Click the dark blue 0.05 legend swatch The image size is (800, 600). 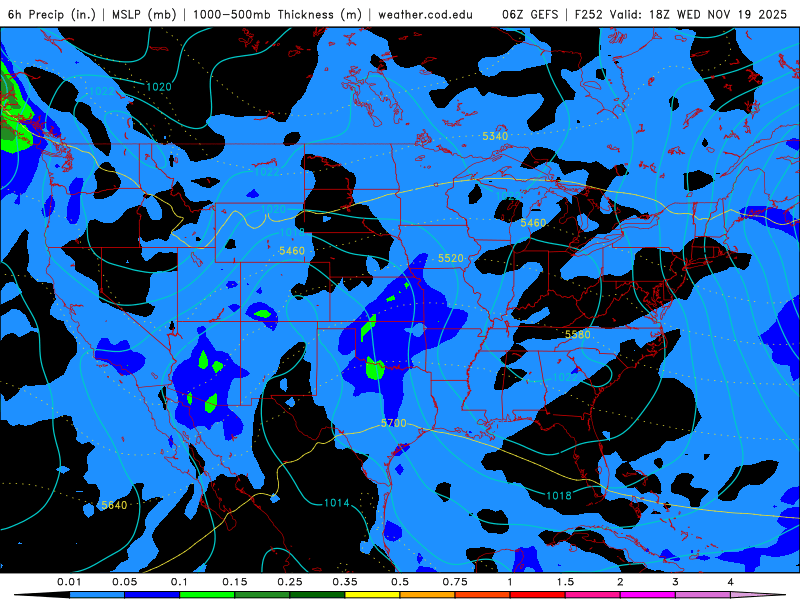(x=152, y=595)
